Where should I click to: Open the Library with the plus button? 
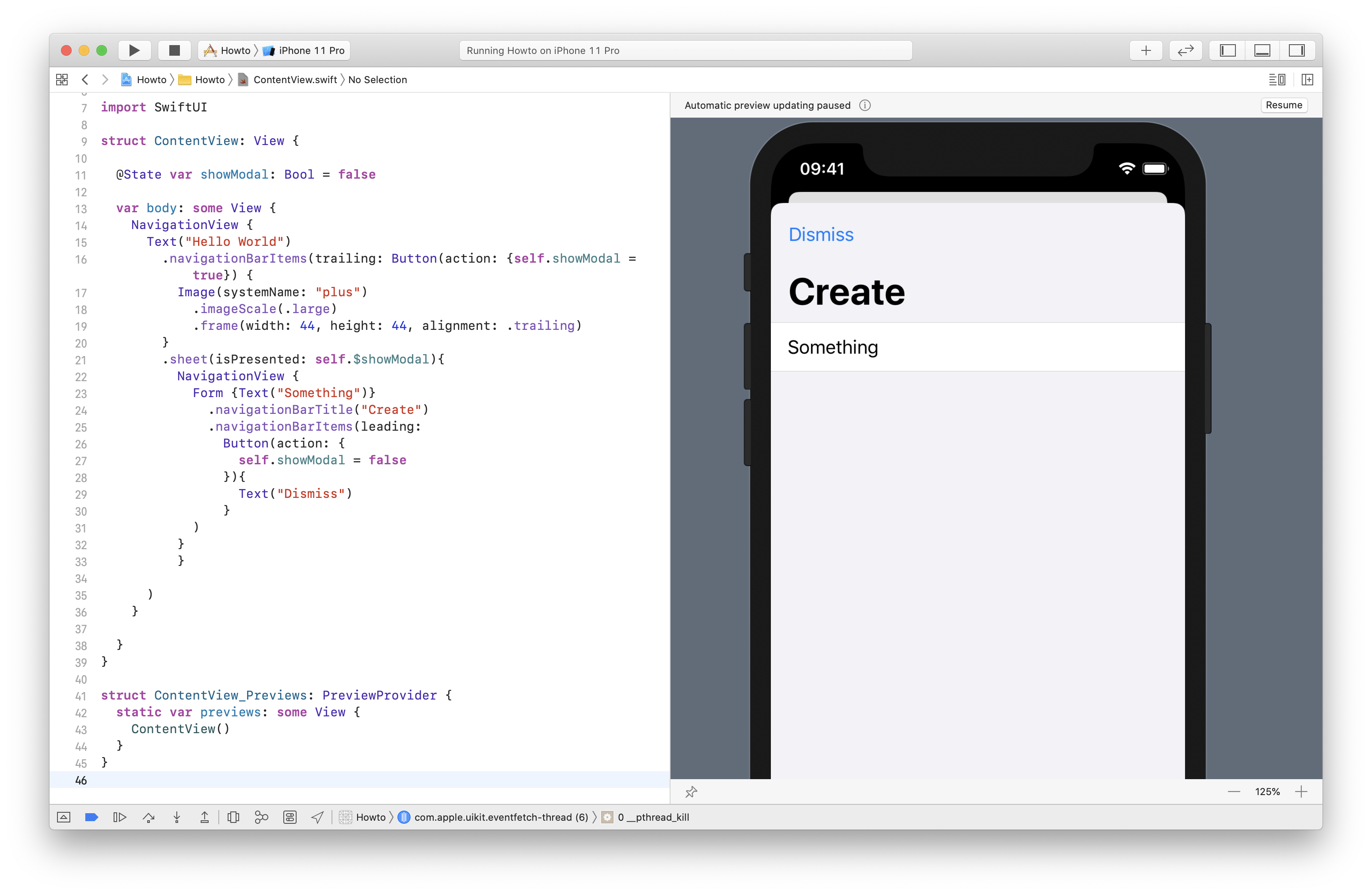pos(1146,50)
